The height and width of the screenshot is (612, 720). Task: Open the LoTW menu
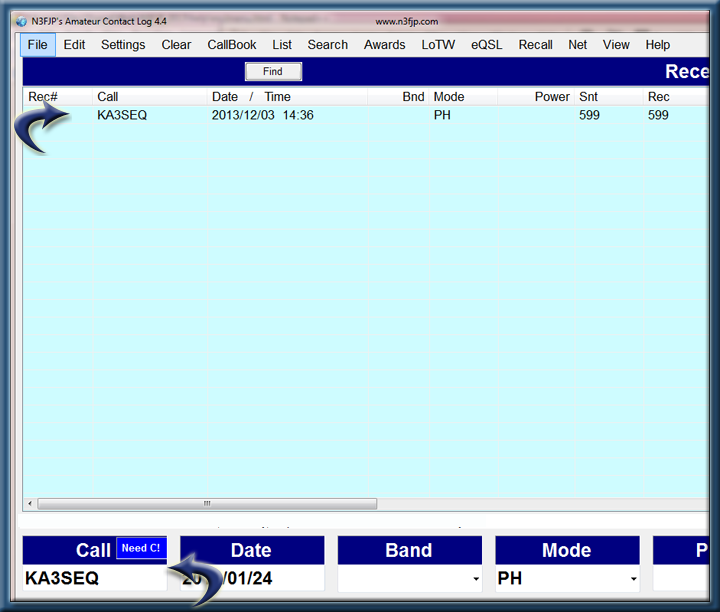coord(438,45)
